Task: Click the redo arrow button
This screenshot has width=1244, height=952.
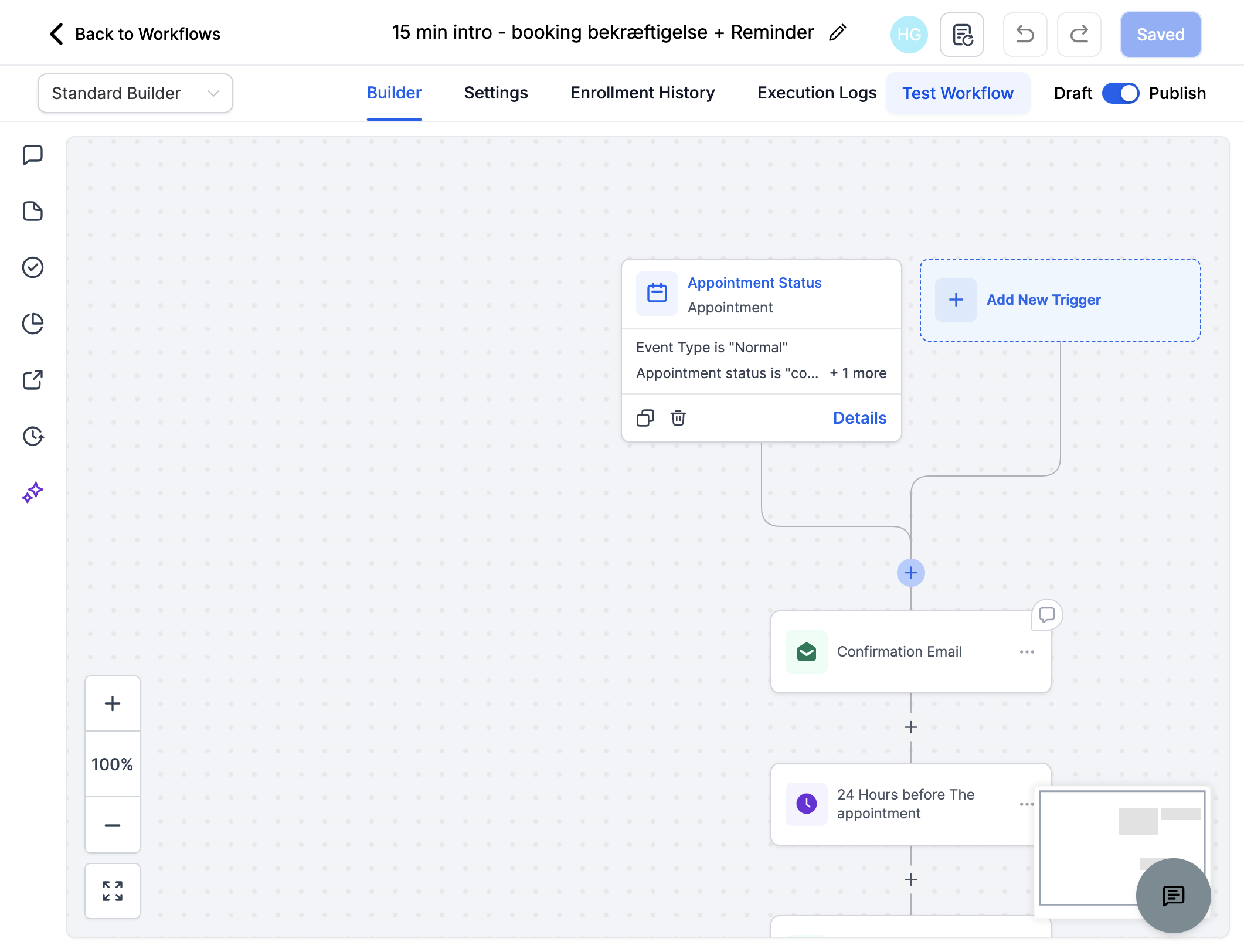Action: (x=1079, y=35)
